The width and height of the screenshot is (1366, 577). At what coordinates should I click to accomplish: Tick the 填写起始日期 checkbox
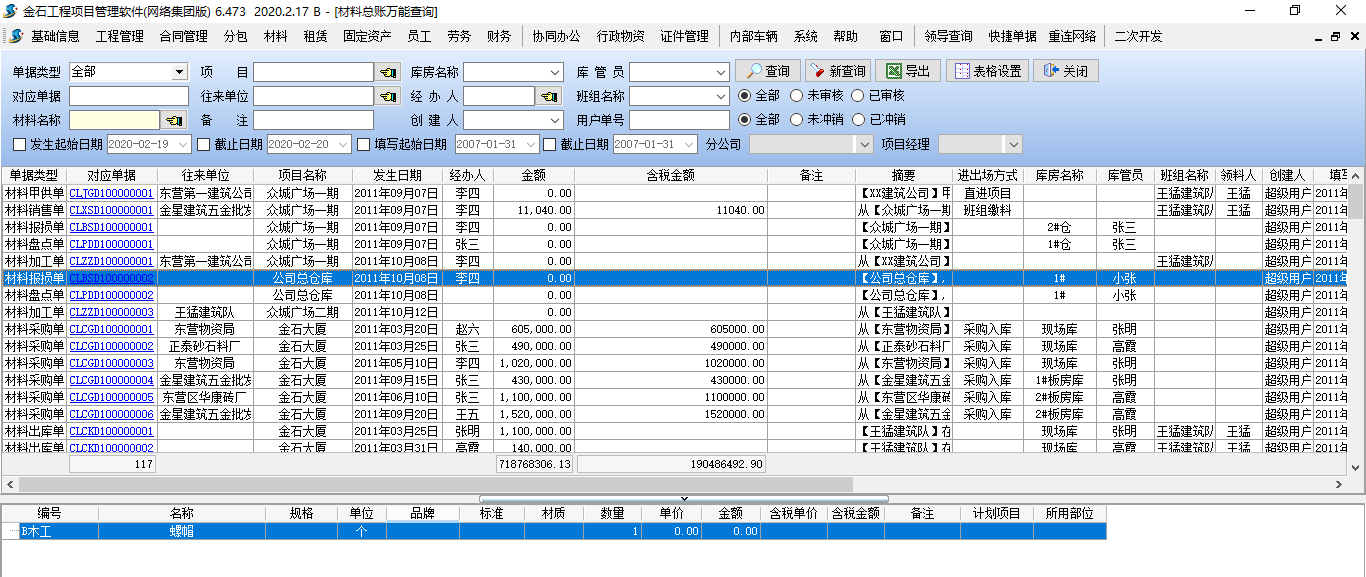[364, 144]
